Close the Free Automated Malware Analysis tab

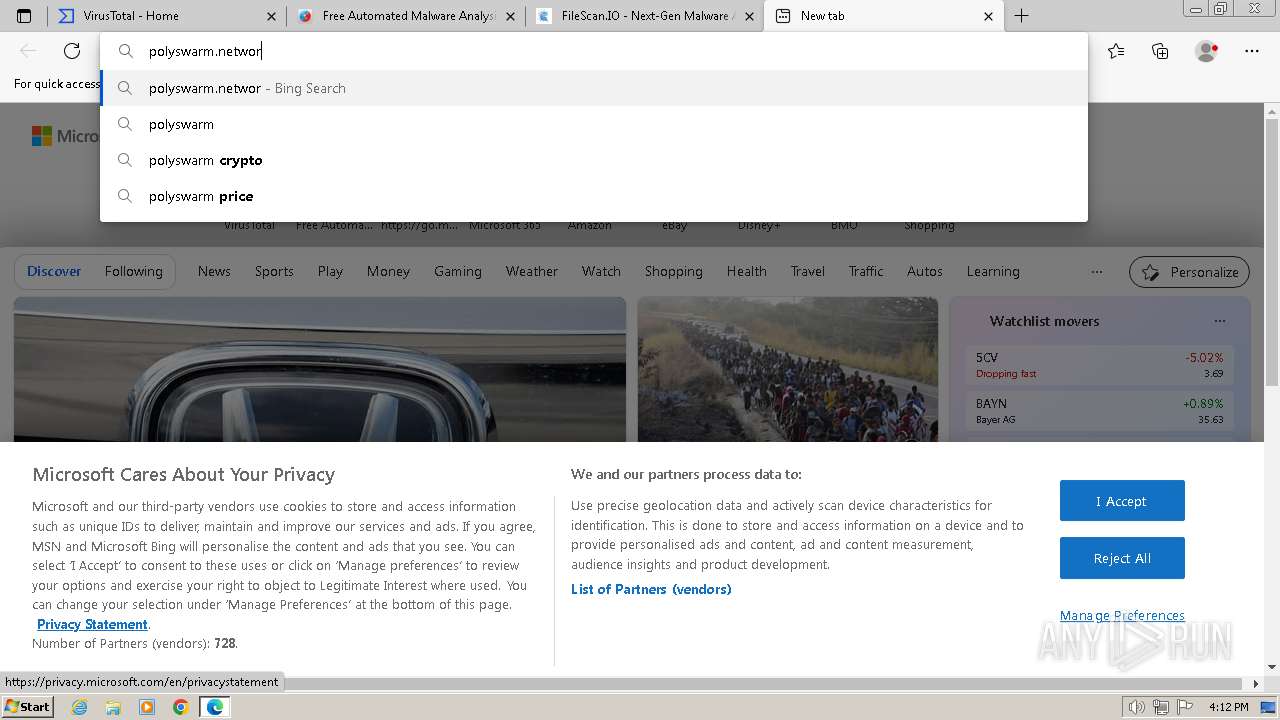pos(511,16)
